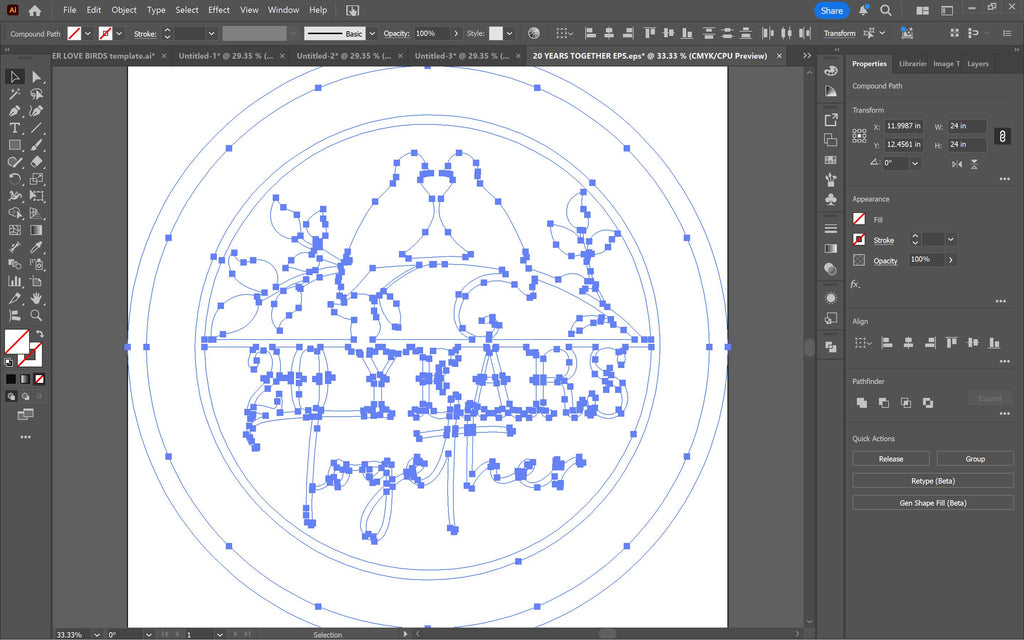Select the Hand tool
This screenshot has width=1024, height=640.
pos(37,298)
